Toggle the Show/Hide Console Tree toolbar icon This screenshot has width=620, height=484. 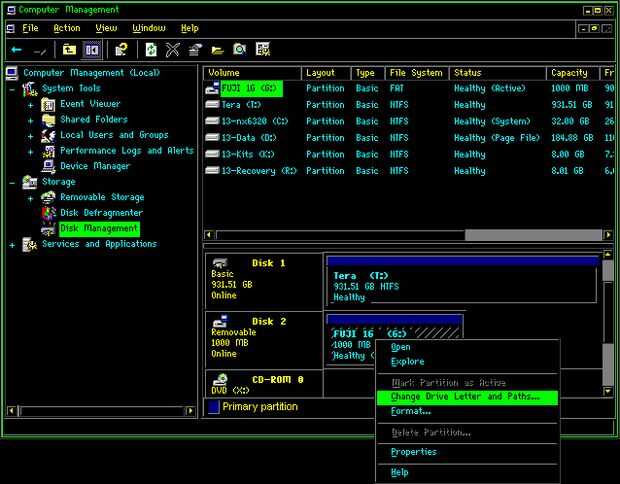(x=91, y=49)
